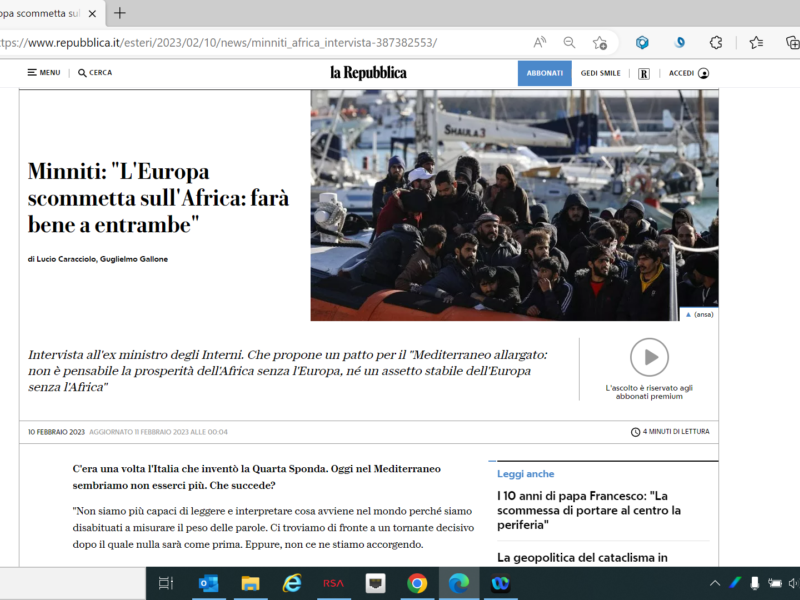Click the zoom magnifier icon in address bar
The image size is (800, 600).
point(569,42)
